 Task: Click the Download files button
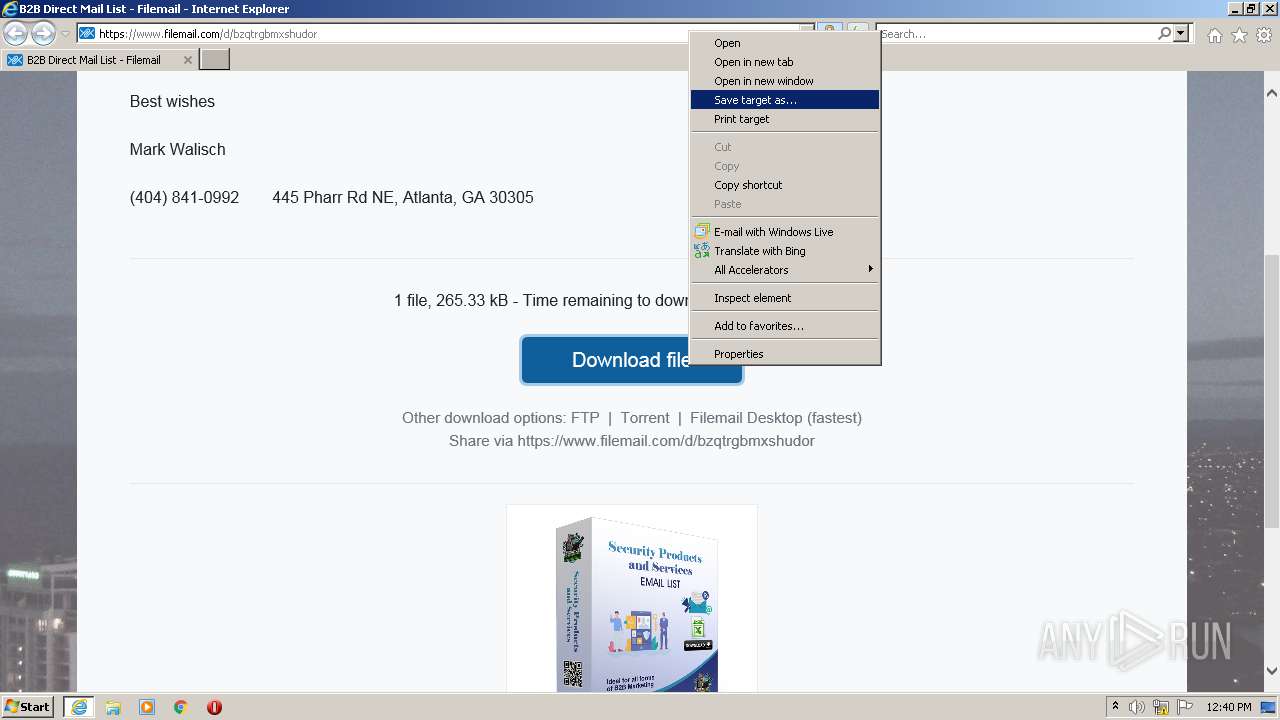(606, 360)
